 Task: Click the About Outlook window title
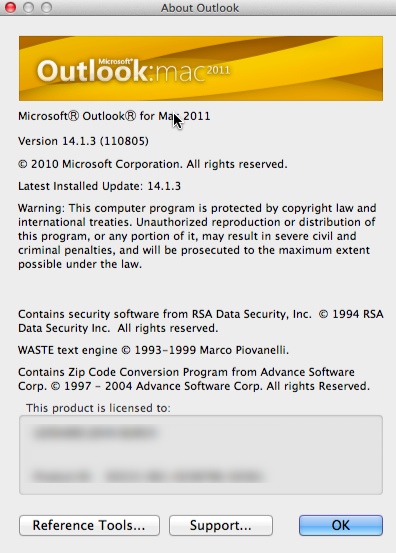[x=200, y=8]
